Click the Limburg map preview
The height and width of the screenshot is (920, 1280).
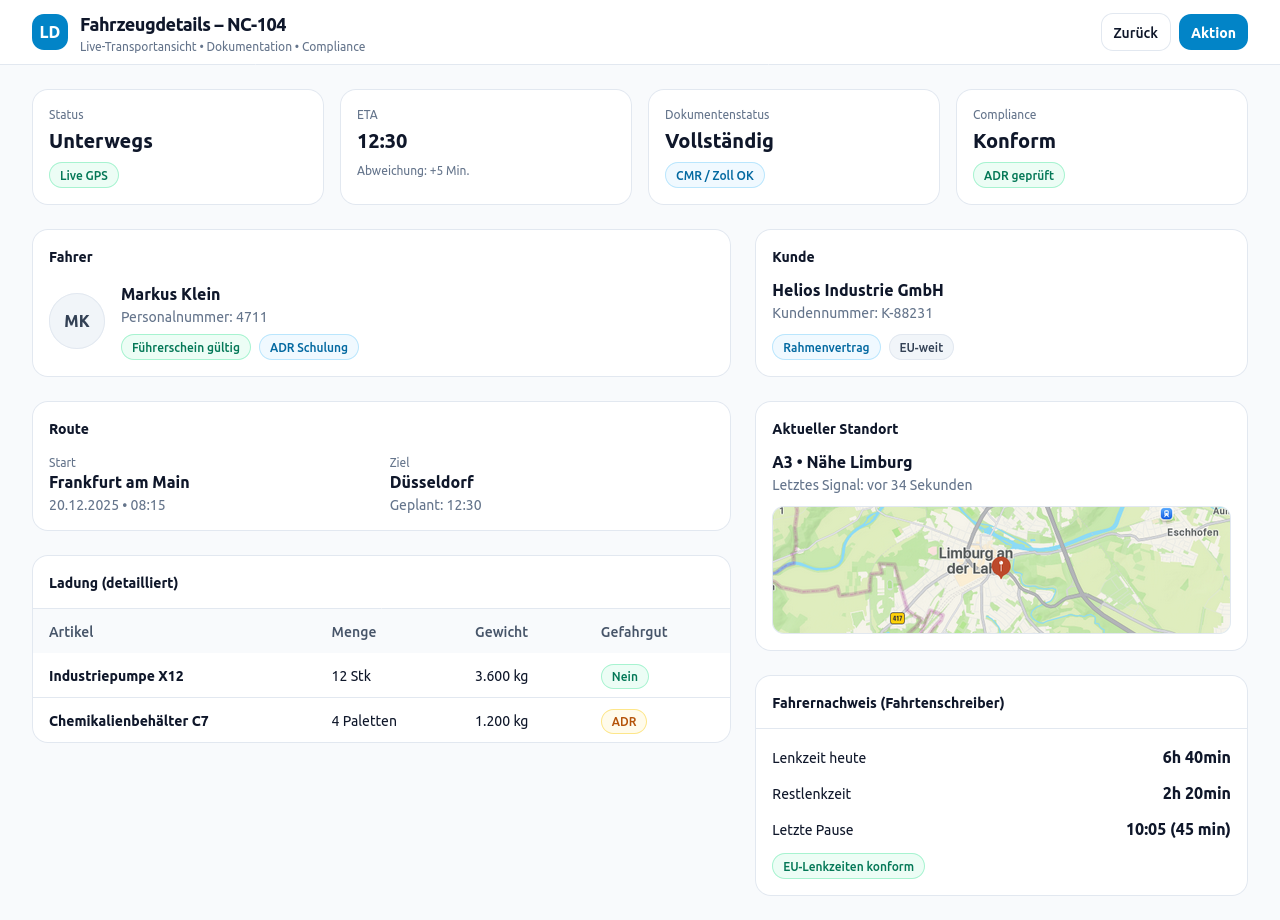pos(1001,570)
